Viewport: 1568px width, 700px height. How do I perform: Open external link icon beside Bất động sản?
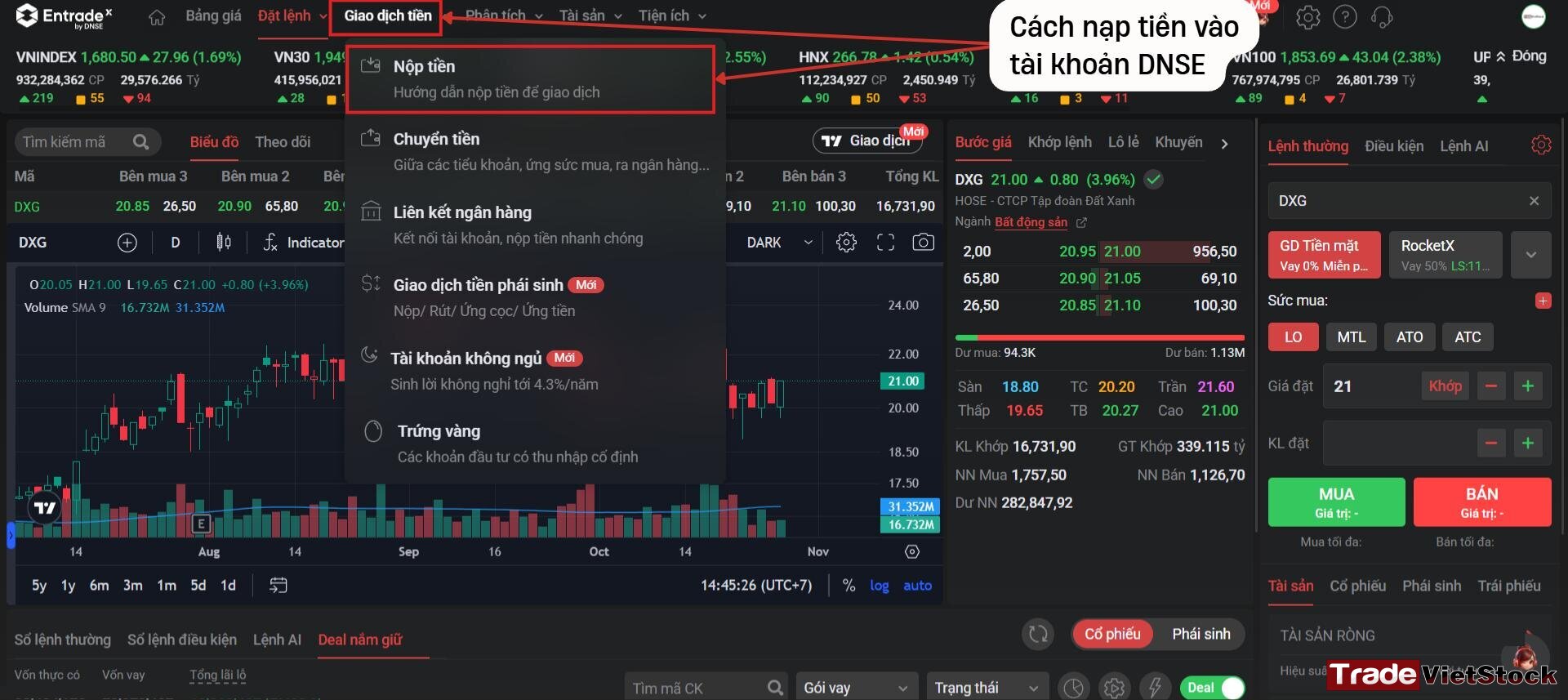[1081, 222]
